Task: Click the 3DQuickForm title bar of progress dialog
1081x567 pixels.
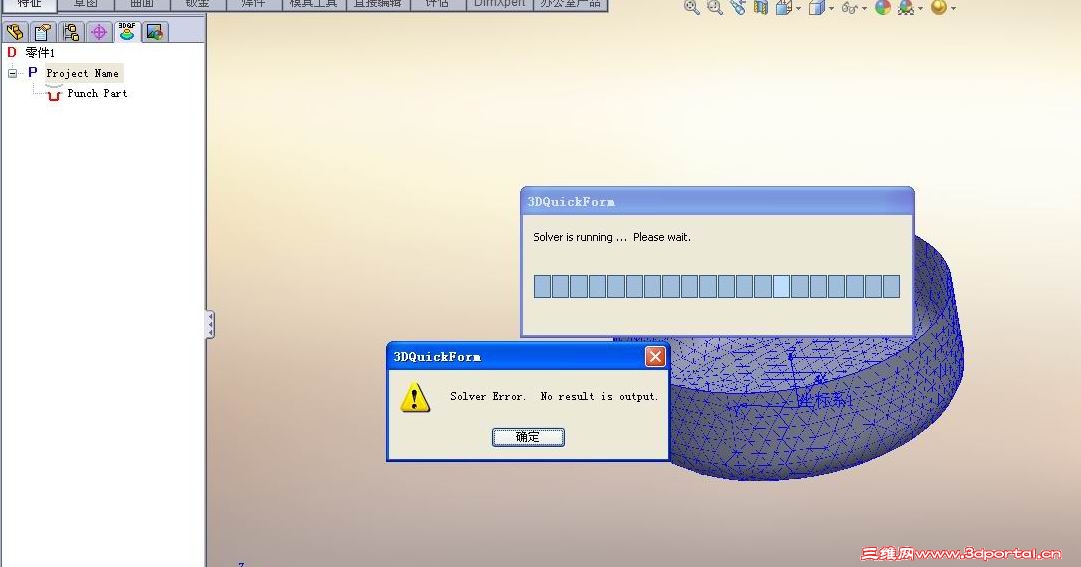Action: [717, 201]
